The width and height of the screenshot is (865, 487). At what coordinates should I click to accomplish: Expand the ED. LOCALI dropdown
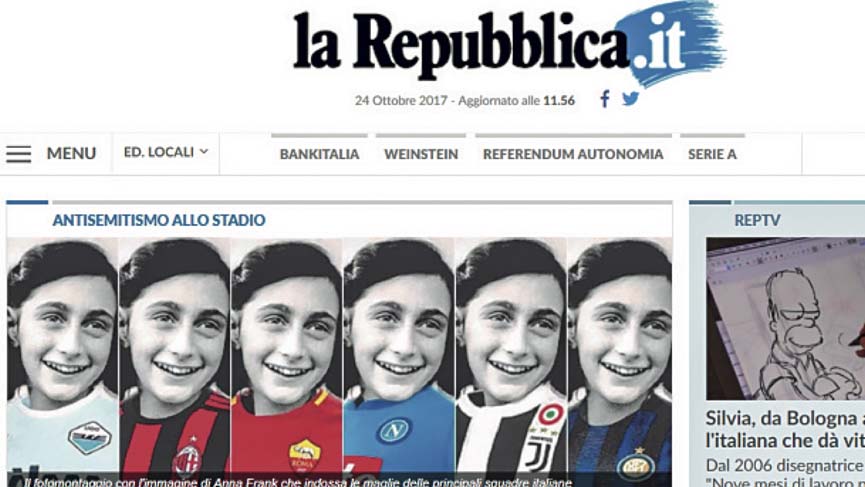pos(165,152)
